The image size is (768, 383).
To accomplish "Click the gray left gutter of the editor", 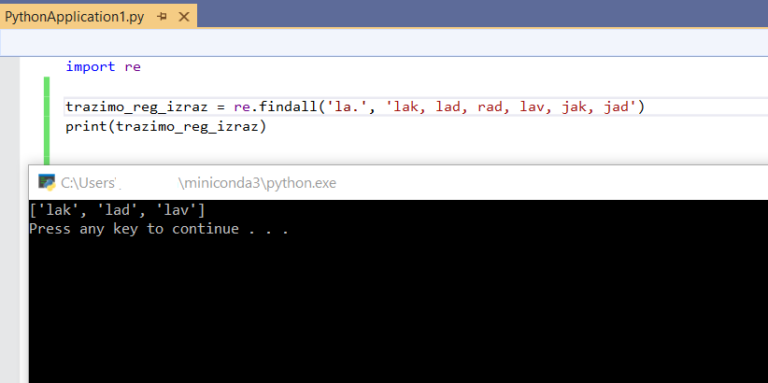I will pos(10,219).
